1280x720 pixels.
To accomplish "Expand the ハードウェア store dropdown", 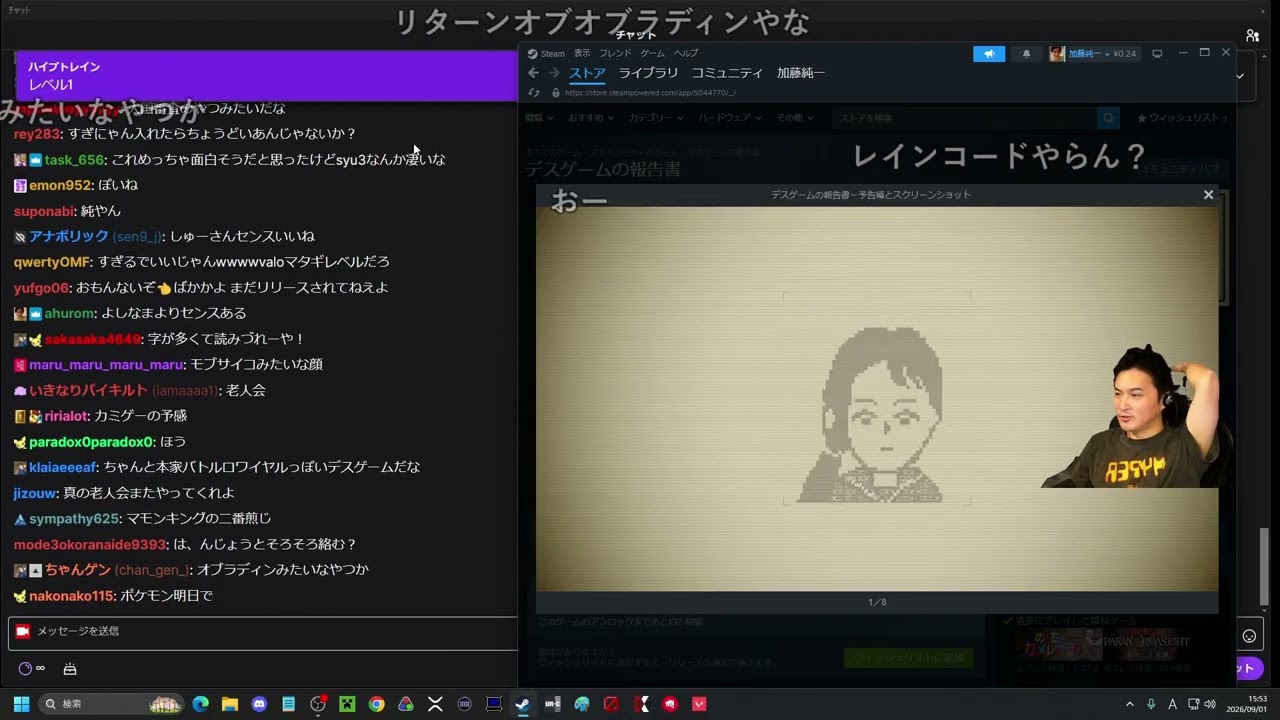I will (729, 118).
